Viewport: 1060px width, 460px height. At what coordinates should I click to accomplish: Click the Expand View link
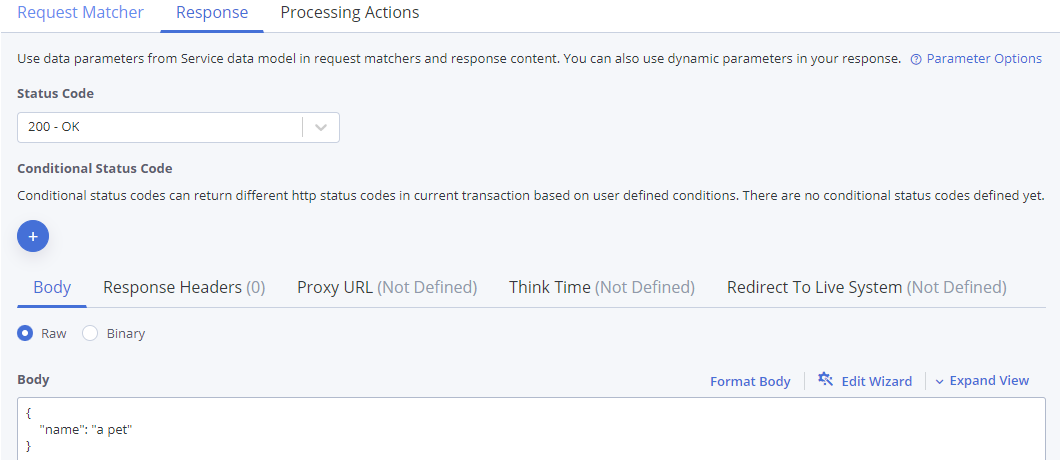coord(989,381)
